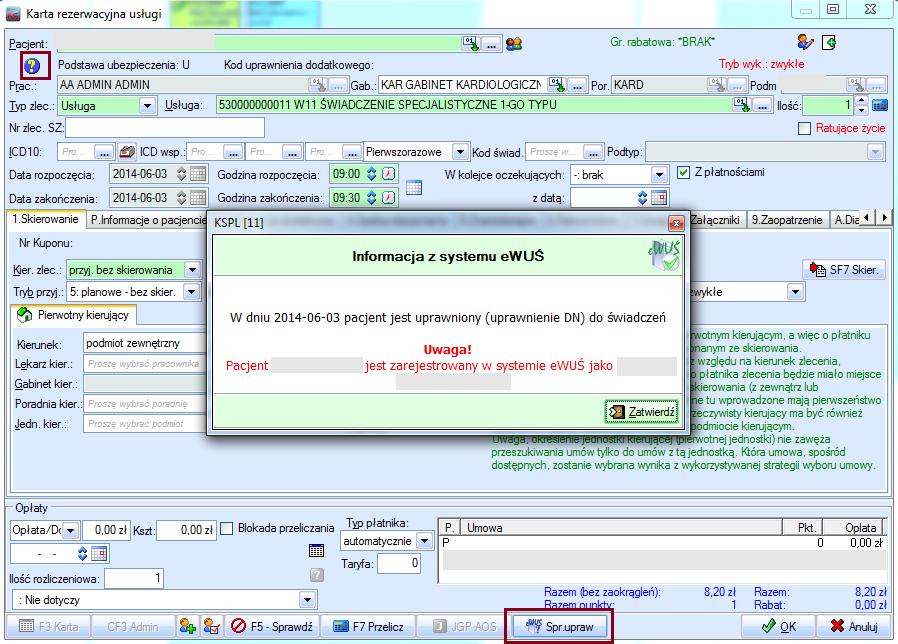Click the ICD10 book icon
Image resolution: width=898 pixels, height=644 pixels.
127,152
